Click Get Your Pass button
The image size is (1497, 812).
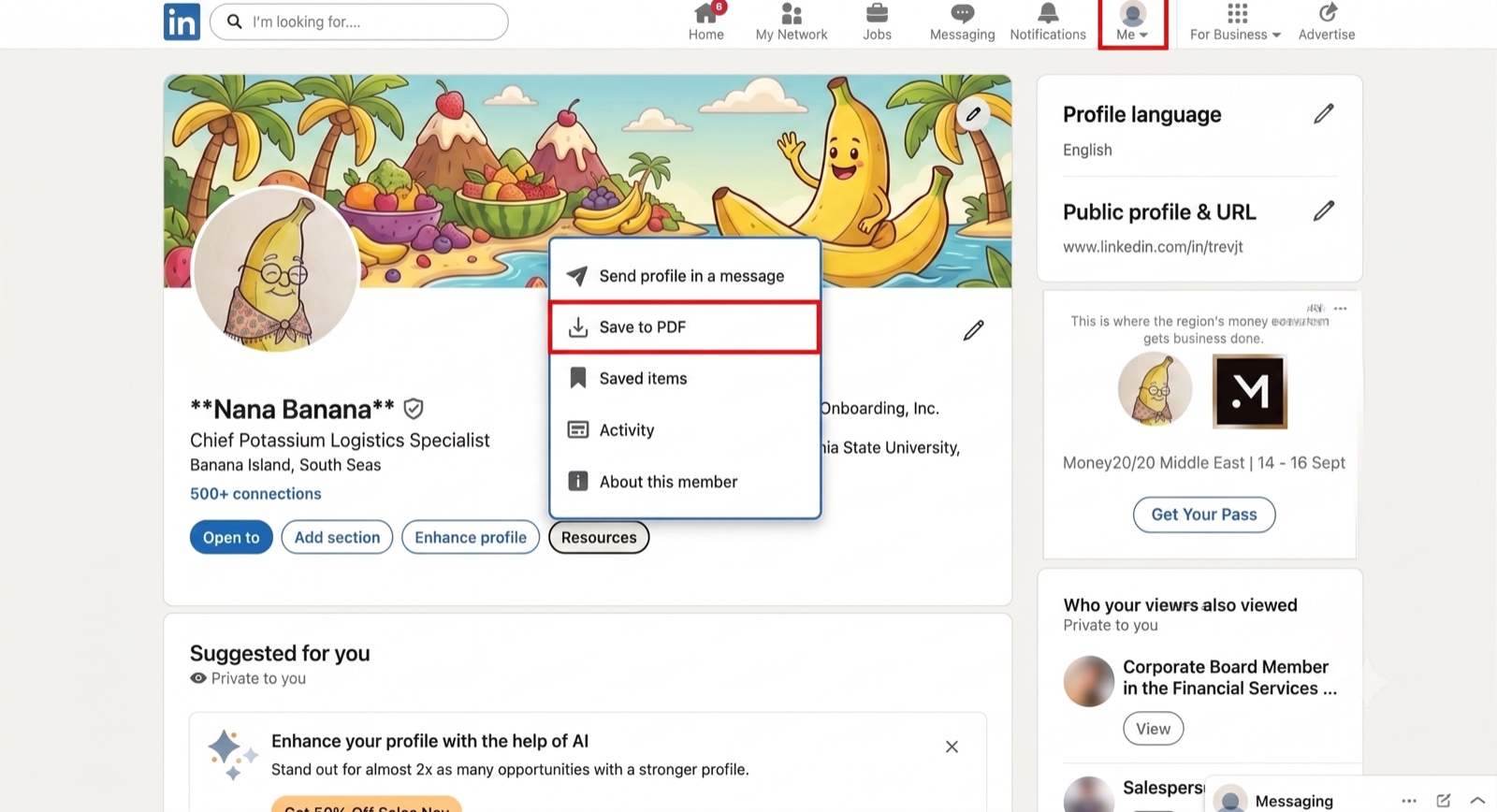1204,515
